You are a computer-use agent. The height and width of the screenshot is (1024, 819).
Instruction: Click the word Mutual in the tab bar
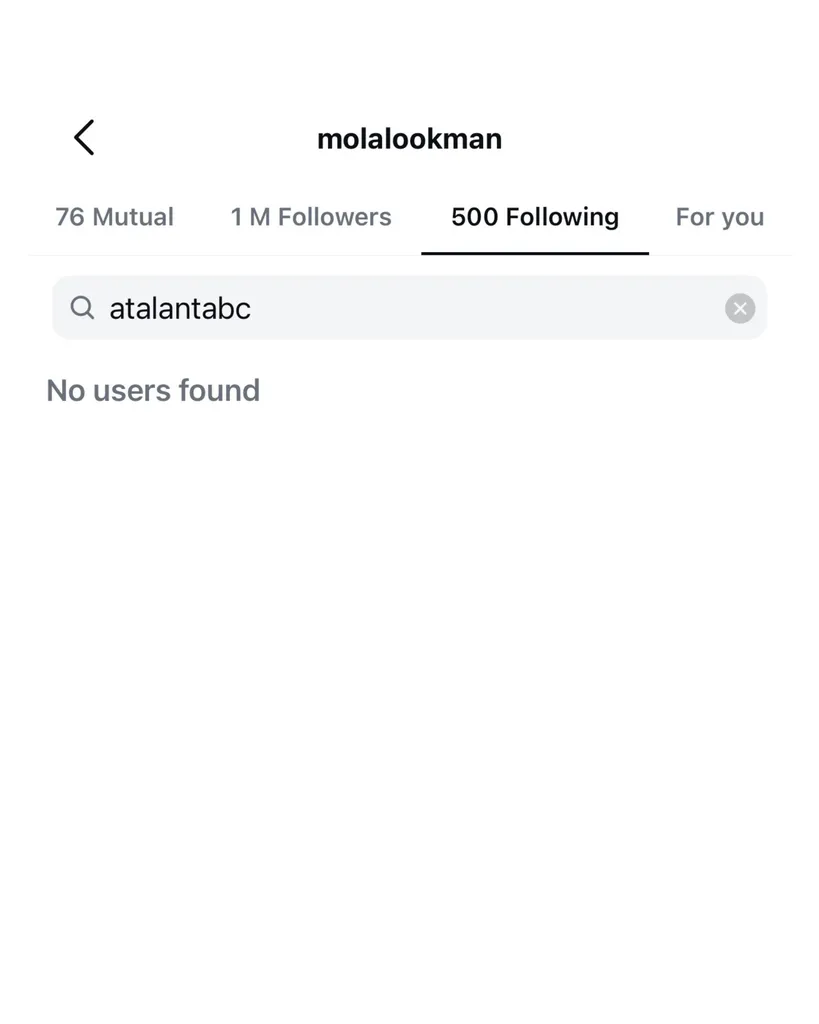coord(133,217)
